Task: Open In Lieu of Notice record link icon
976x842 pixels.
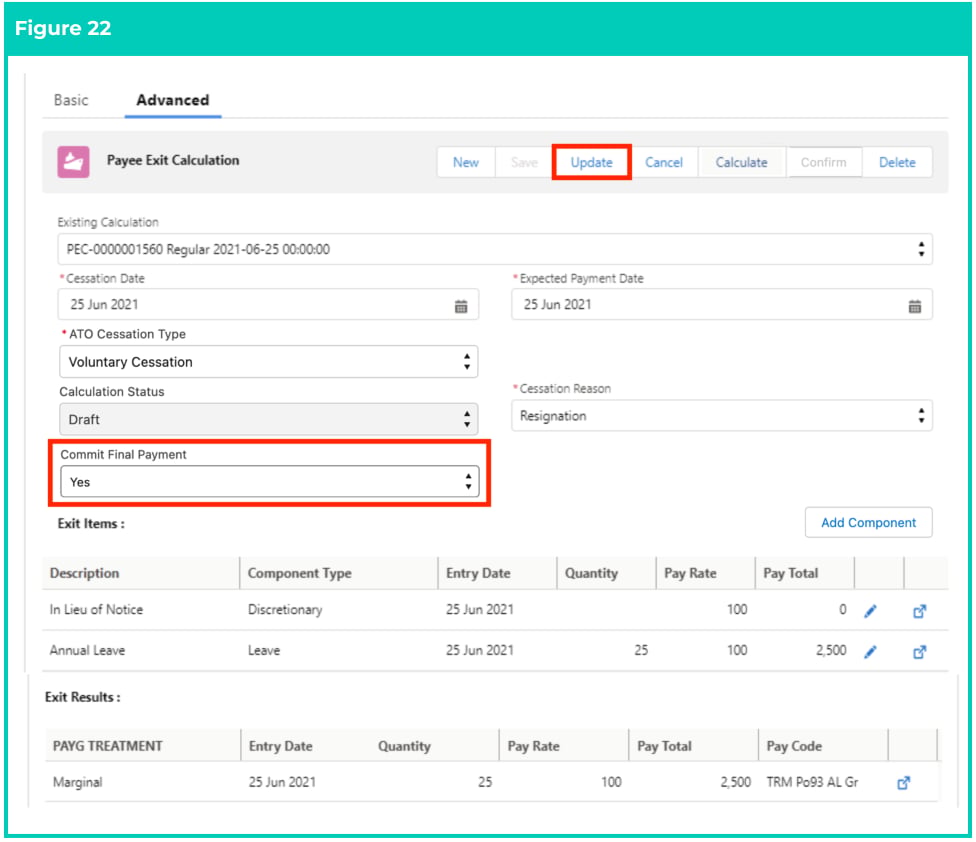Action: coord(919,611)
